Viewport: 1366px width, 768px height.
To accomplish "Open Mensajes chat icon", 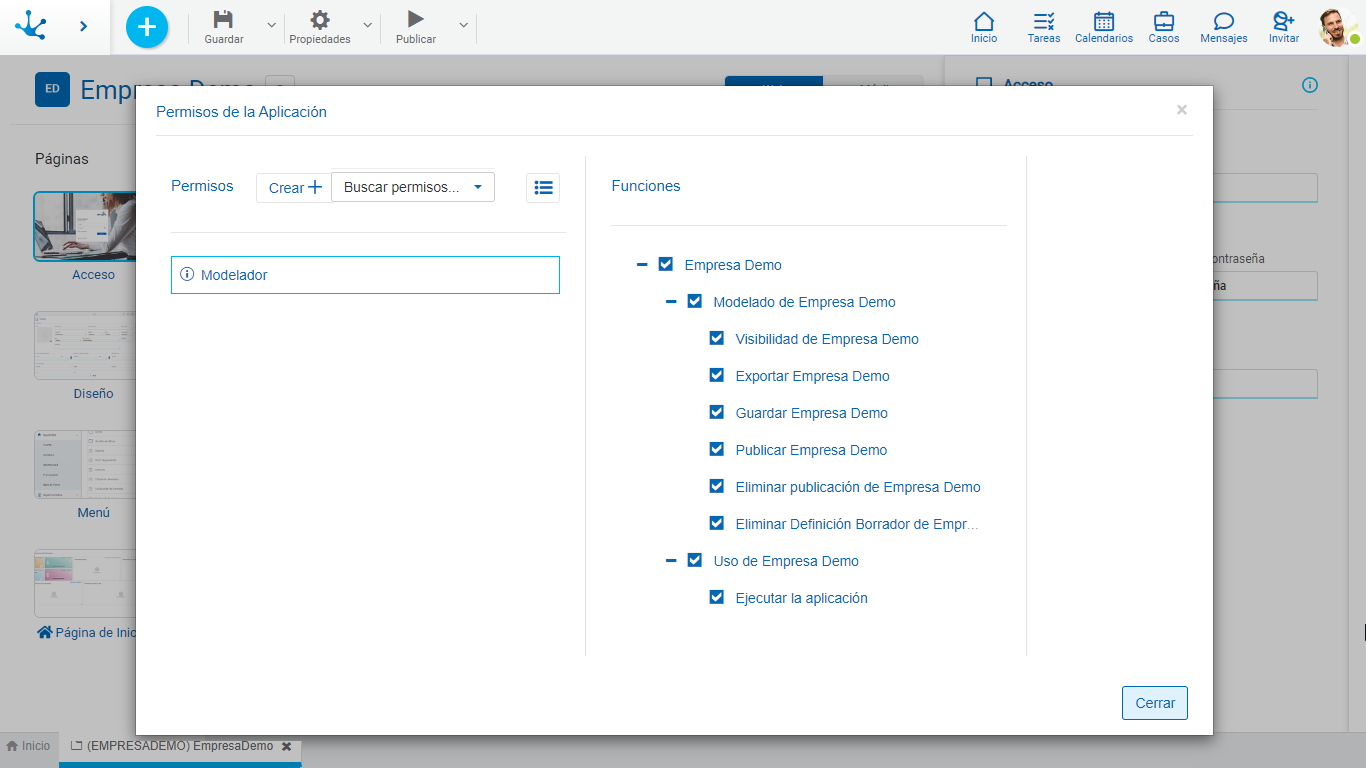I will pos(1224,21).
